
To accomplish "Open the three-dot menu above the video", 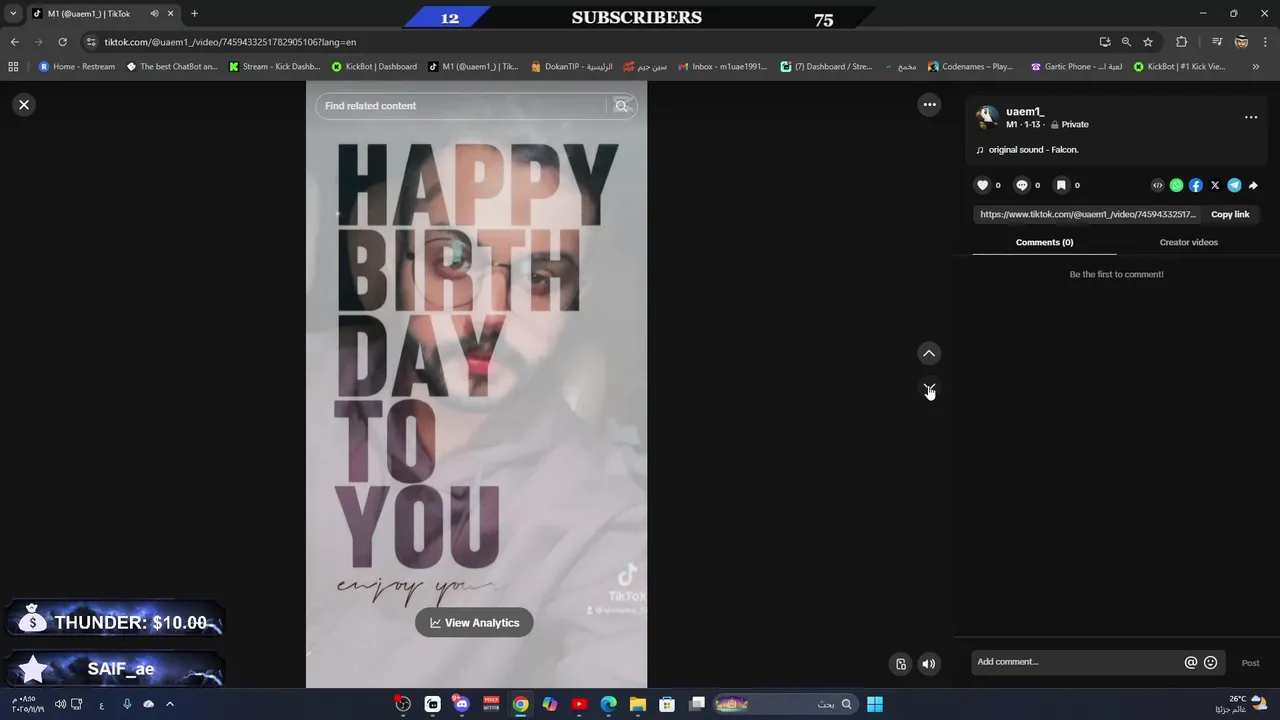I will click(x=930, y=105).
